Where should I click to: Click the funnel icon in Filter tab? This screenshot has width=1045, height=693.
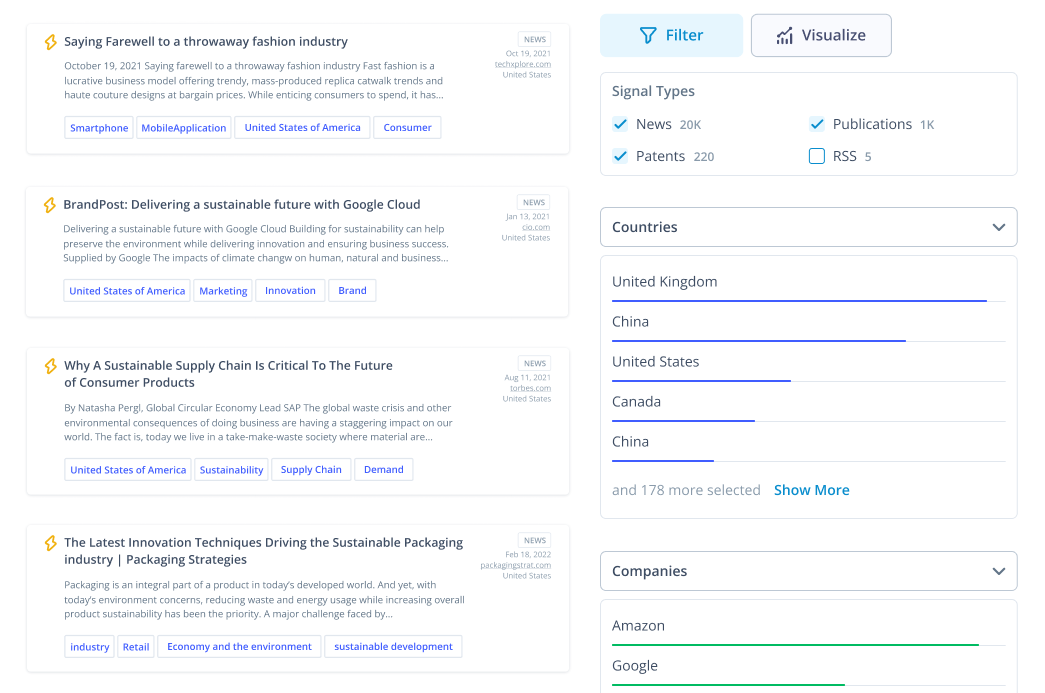pos(648,35)
